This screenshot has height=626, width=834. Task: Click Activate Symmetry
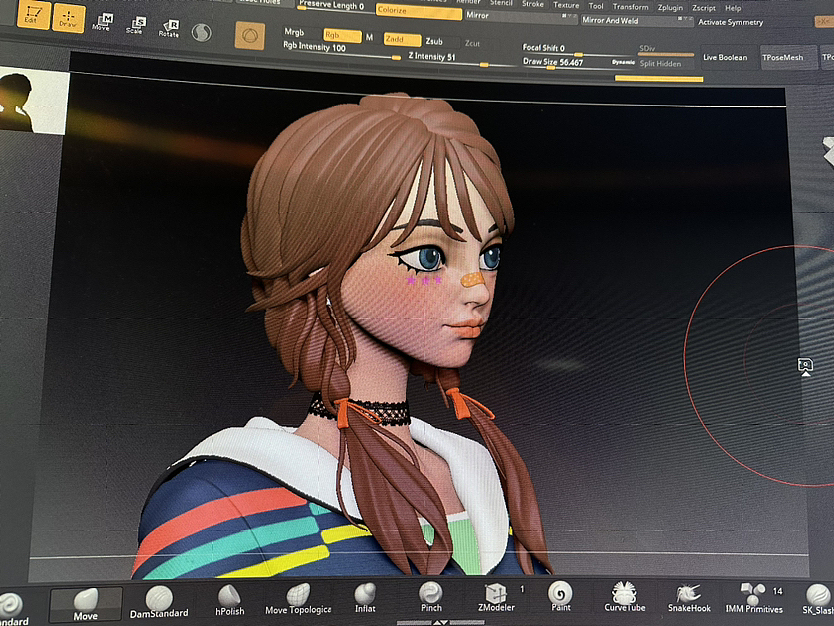730,22
